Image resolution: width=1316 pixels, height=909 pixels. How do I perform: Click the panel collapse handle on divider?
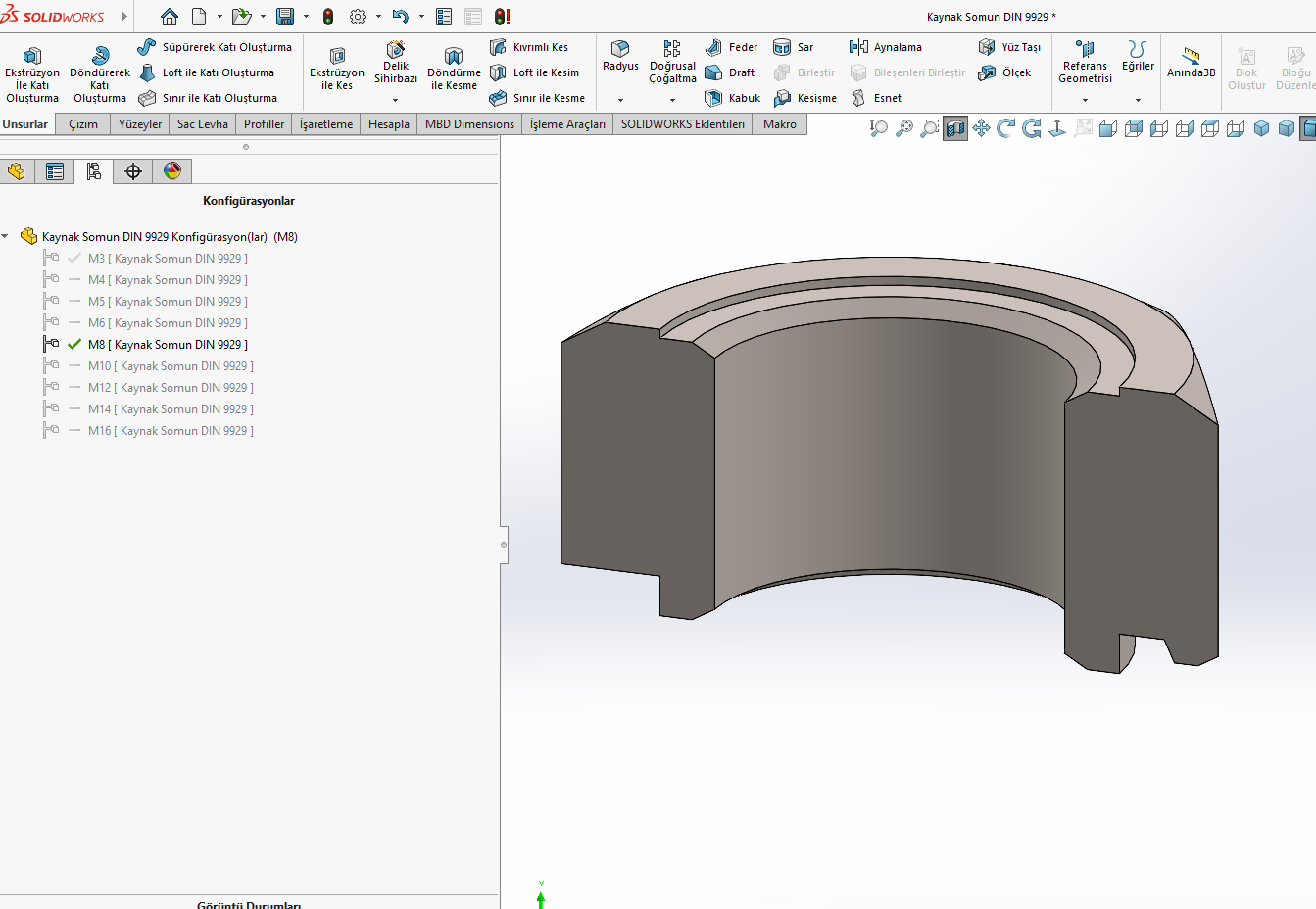point(504,544)
